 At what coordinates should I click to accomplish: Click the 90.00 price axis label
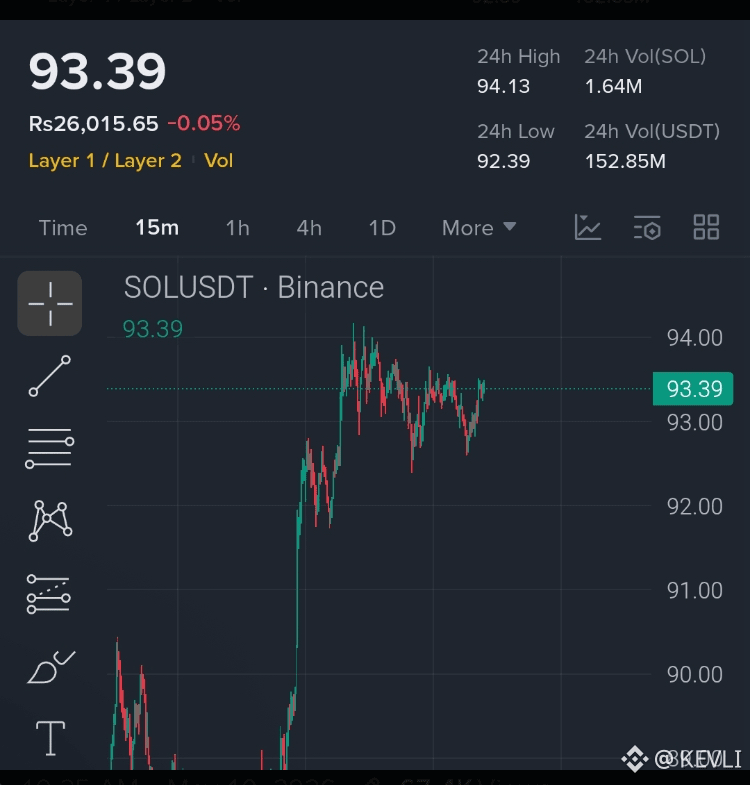[694, 675]
